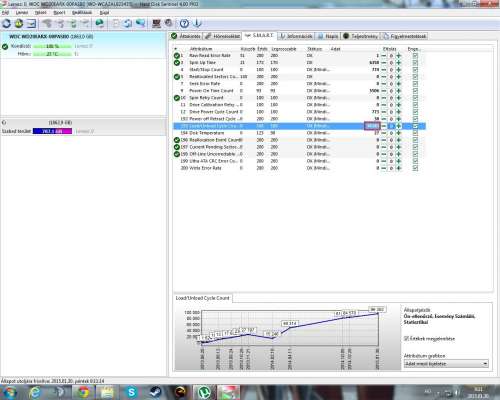Click the globe toolbar icon
500x400 pixels.
(100, 23)
